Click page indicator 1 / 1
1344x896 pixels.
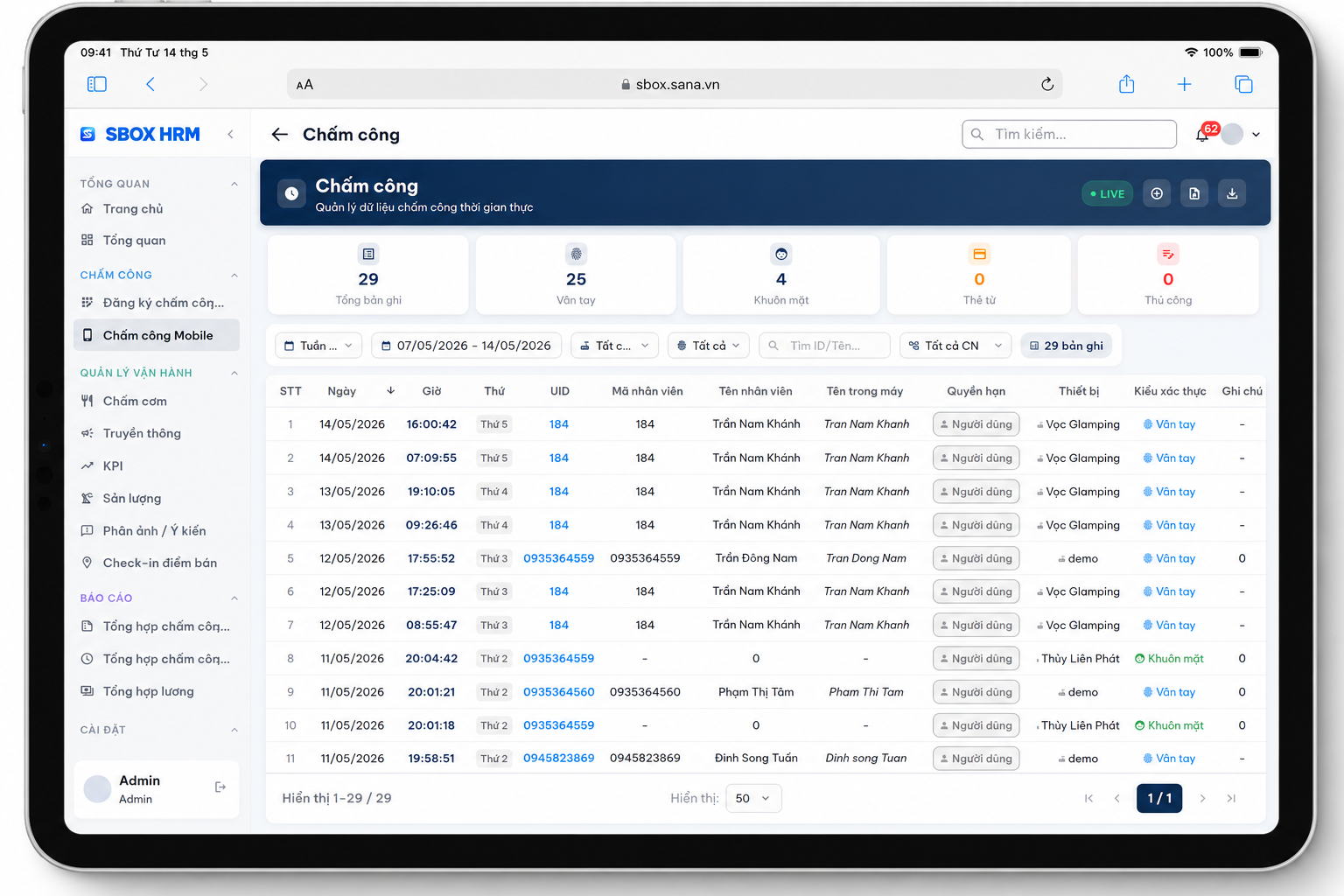pos(1159,798)
